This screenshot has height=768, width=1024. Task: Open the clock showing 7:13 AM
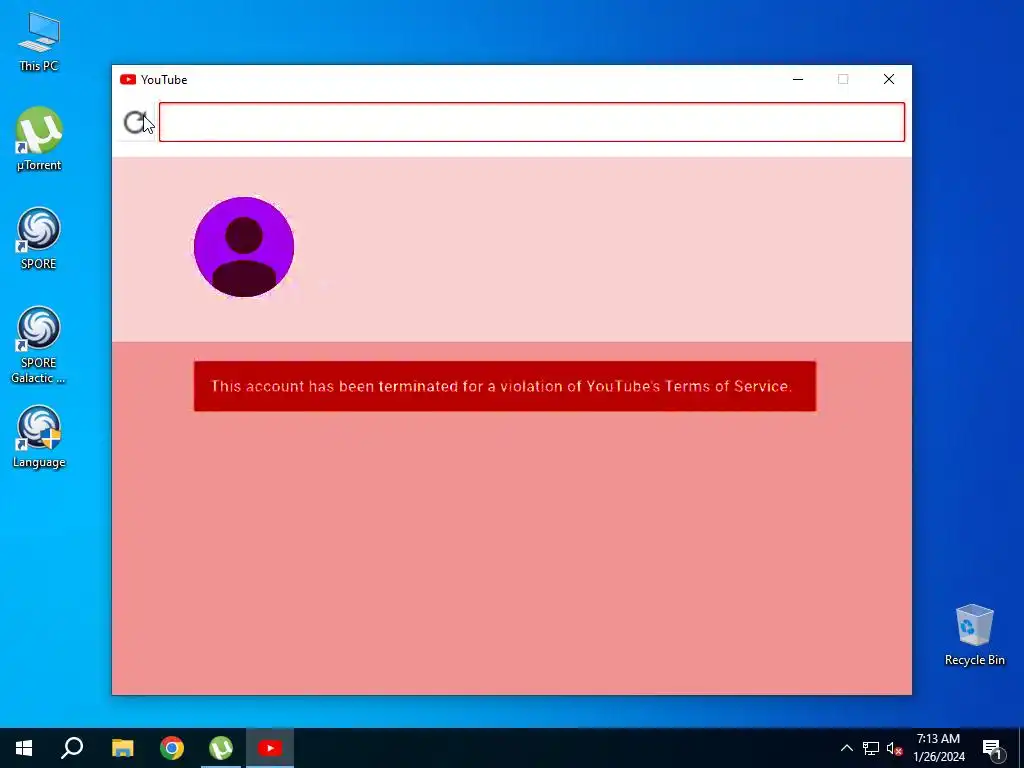click(x=938, y=748)
